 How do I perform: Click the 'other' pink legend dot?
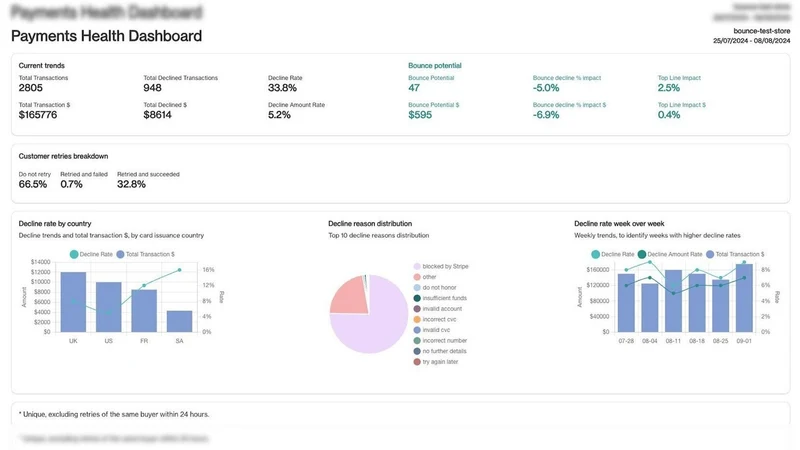pos(417,277)
